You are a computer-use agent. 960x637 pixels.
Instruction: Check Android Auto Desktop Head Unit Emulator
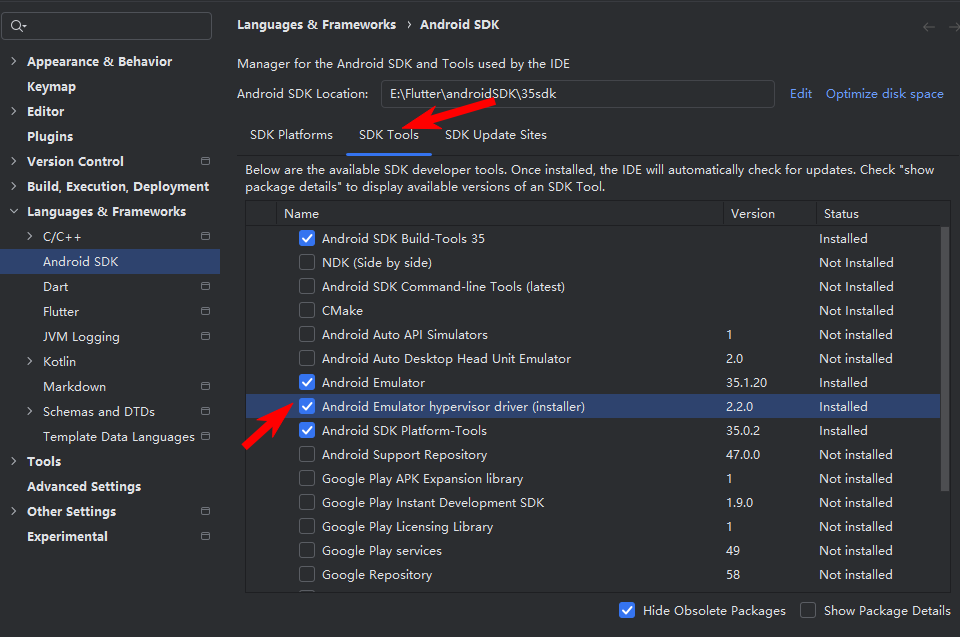click(x=307, y=358)
